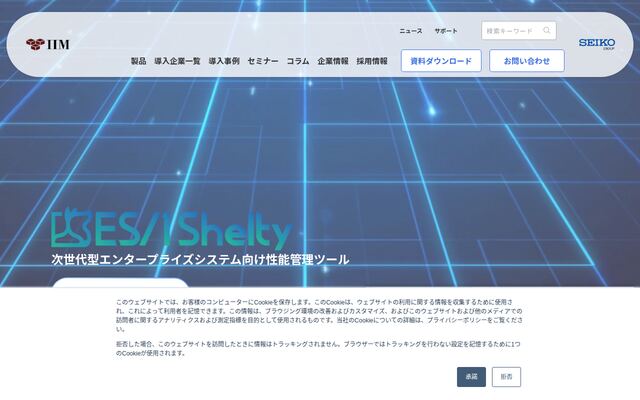Open the コラム menu item
The width and height of the screenshot is (640, 400).
pos(298,61)
